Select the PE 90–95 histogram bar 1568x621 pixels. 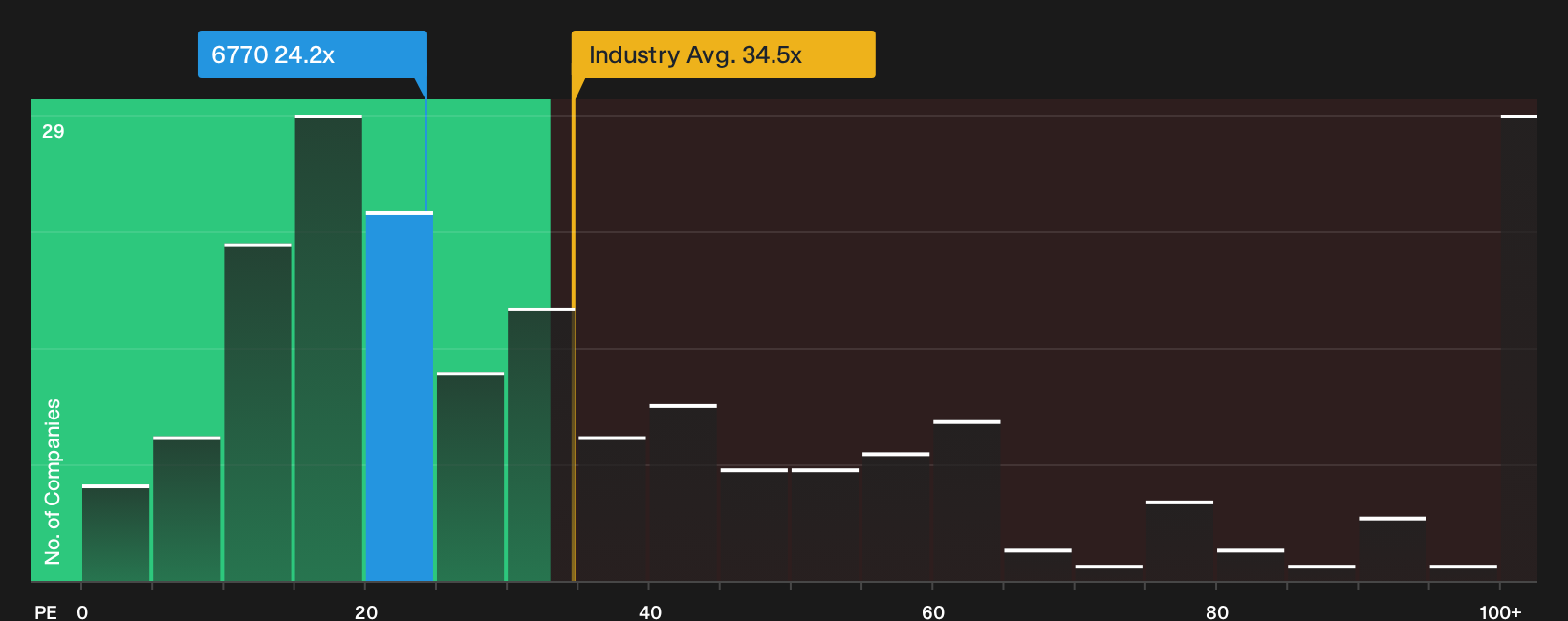(1392, 549)
